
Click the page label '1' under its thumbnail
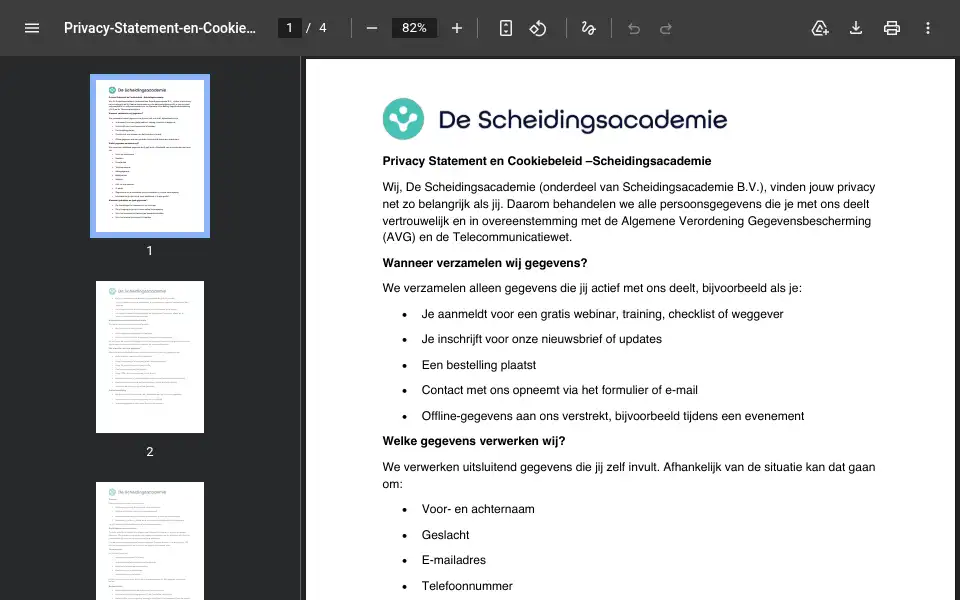pyautogui.click(x=149, y=251)
